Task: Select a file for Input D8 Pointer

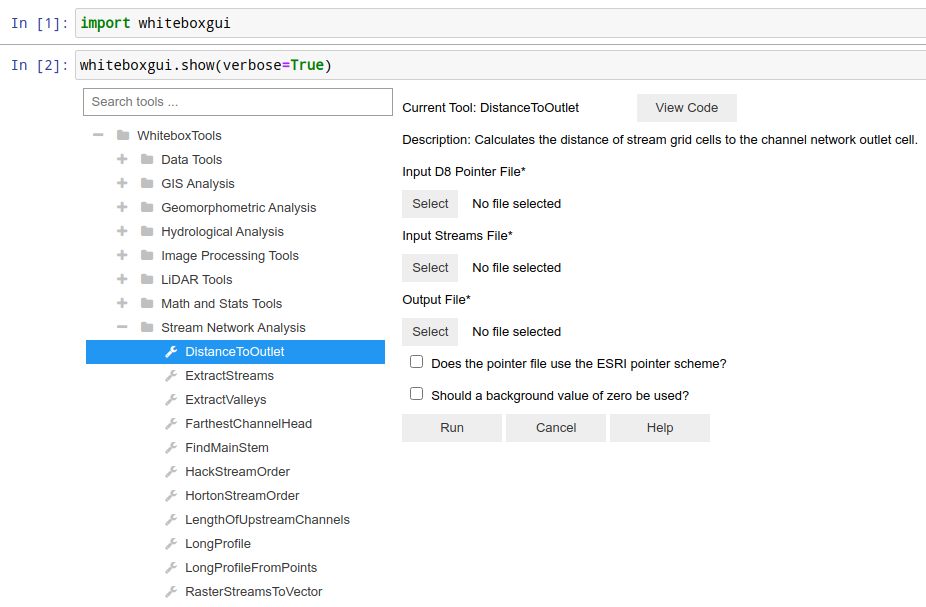Action: pos(430,204)
